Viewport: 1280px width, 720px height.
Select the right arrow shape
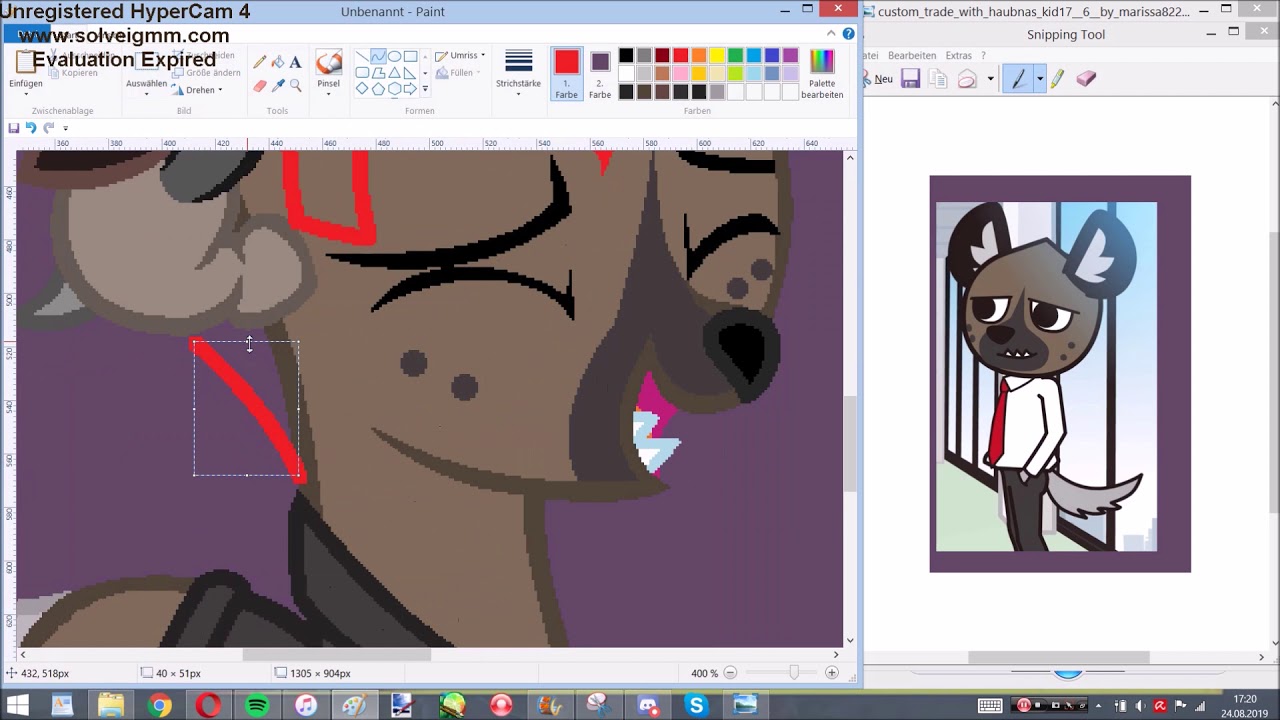[410, 89]
